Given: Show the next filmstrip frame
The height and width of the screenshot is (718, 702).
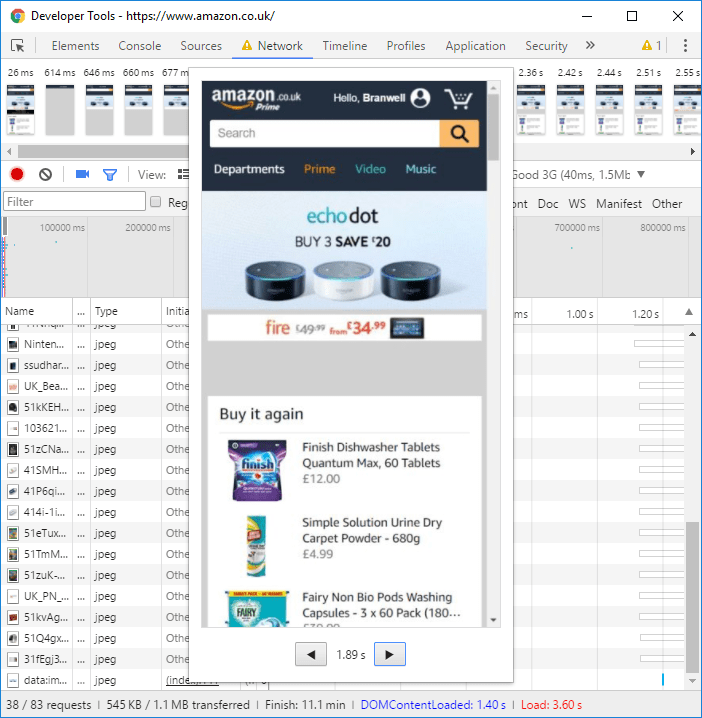Looking at the screenshot, I should click(389, 654).
